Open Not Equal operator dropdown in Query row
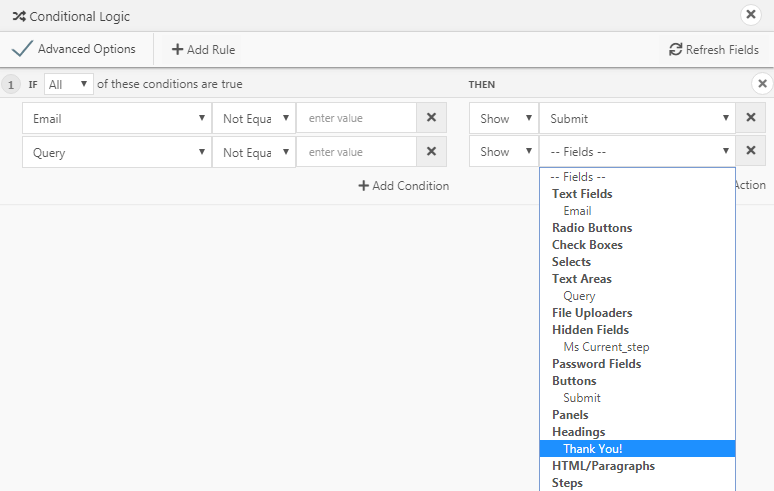 coord(254,152)
